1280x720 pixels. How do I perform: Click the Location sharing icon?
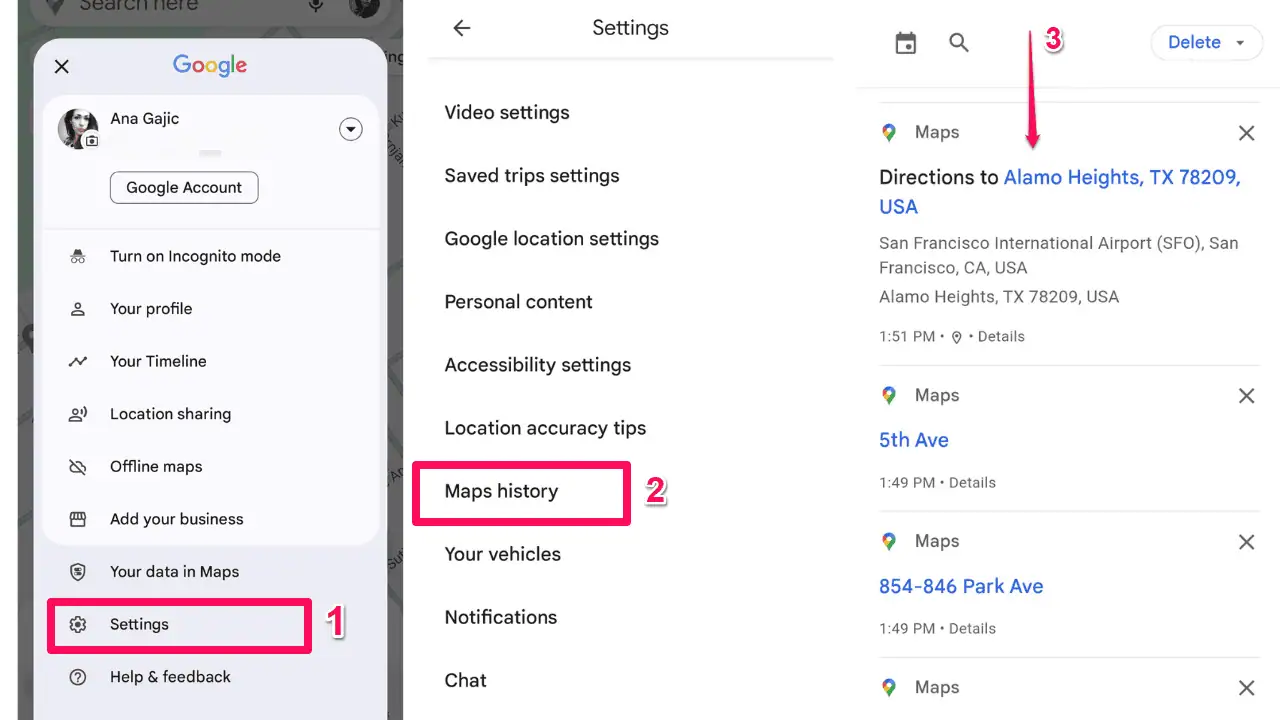click(x=78, y=414)
